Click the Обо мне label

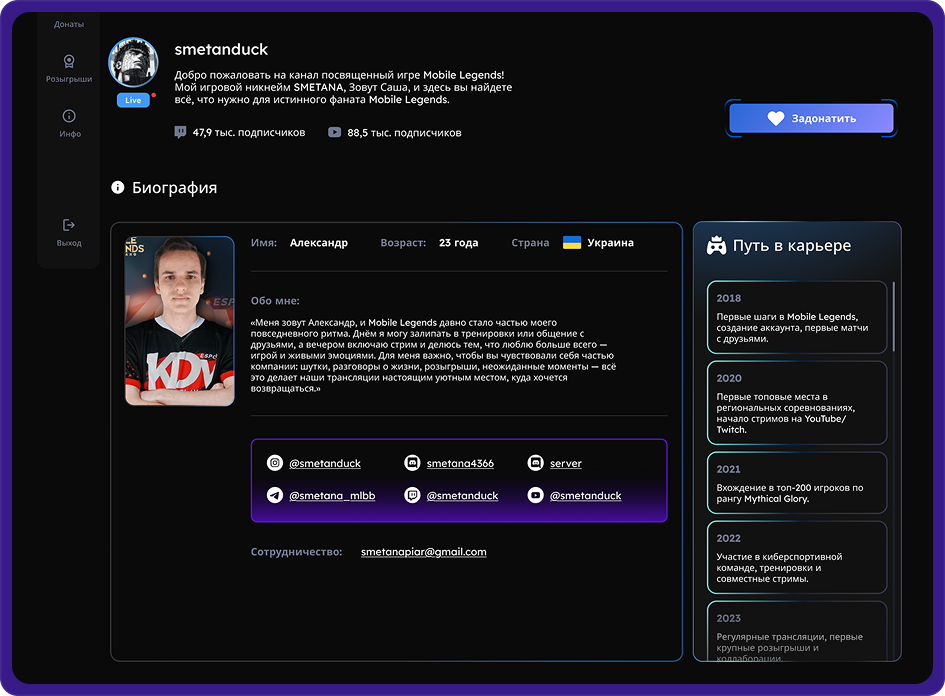pyautogui.click(x=275, y=300)
